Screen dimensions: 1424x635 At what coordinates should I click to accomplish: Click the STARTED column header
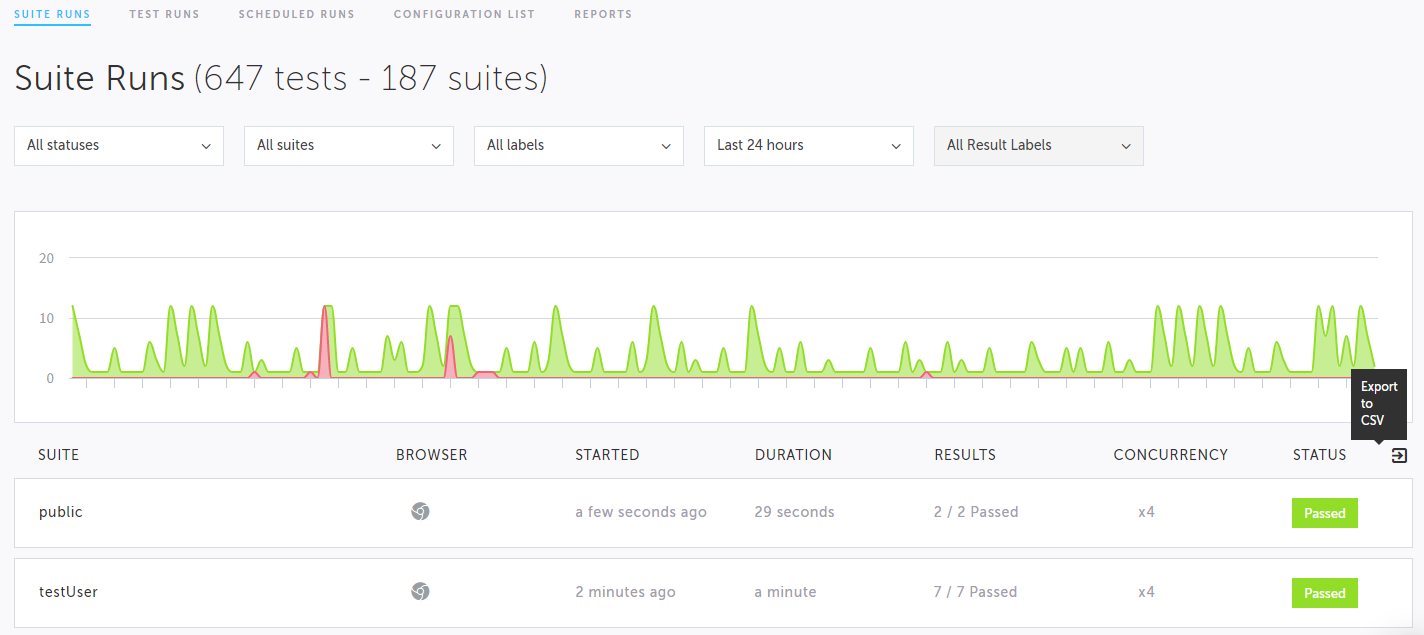coord(607,455)
